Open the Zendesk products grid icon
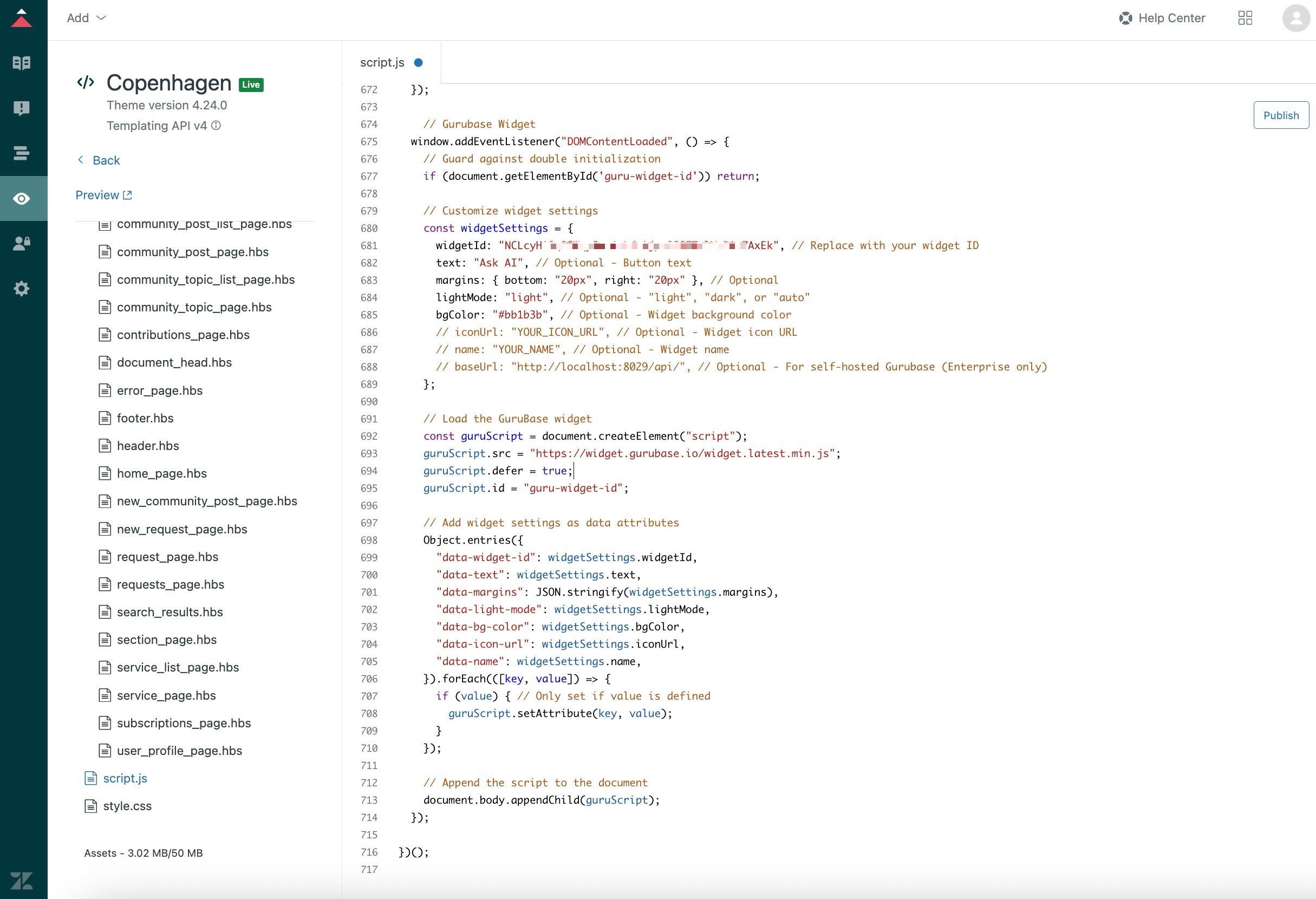This screenshot has width=1316, height=899. click(x=1245, y=18)
